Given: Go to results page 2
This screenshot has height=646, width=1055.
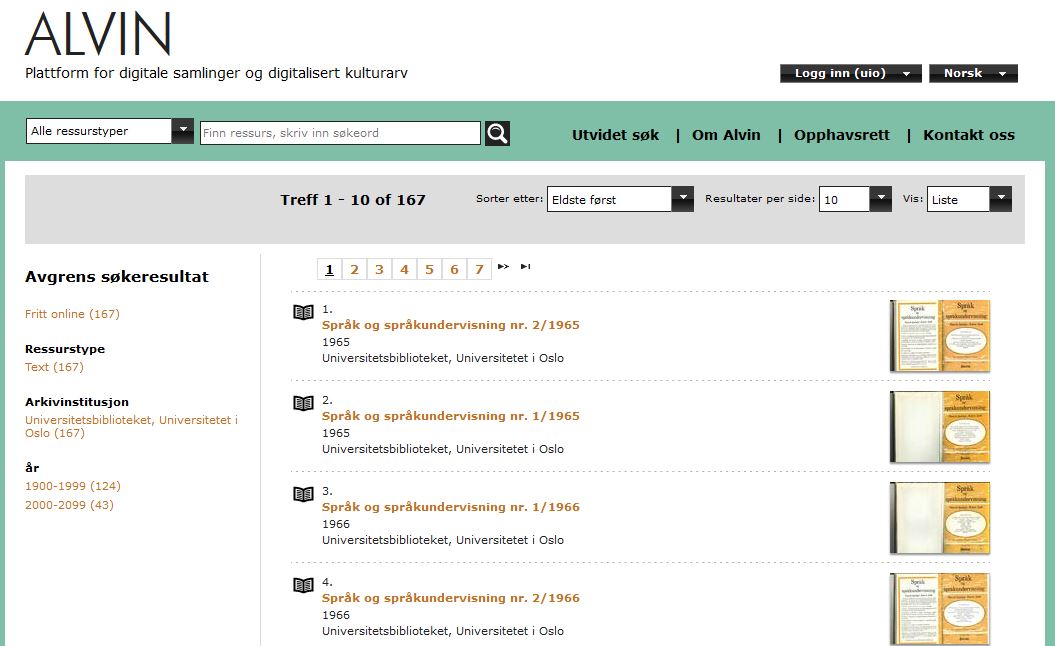Looking at the screenshot, I should (355, 269).
